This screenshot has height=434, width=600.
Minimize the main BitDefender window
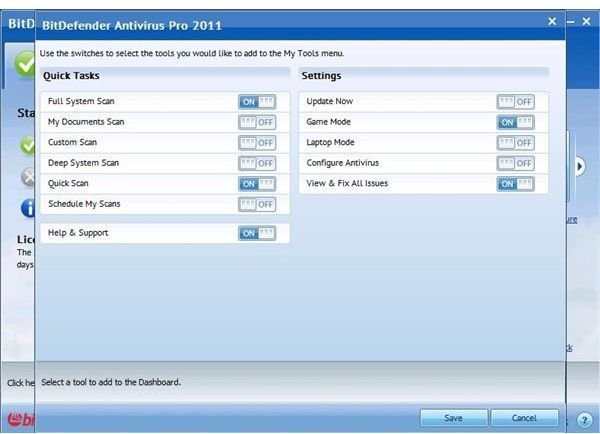[571, 22]
